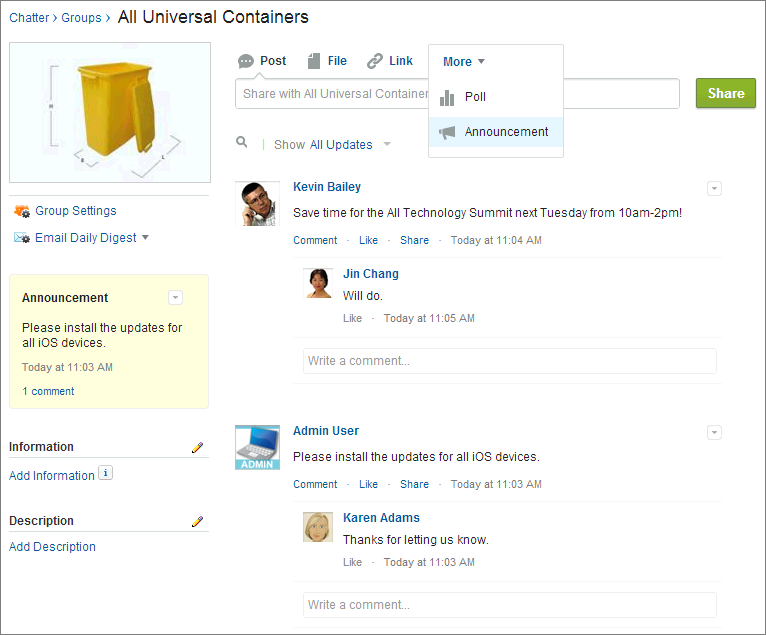Like Jin Chang's comment

pyautogui.click(x=352, y=318)
